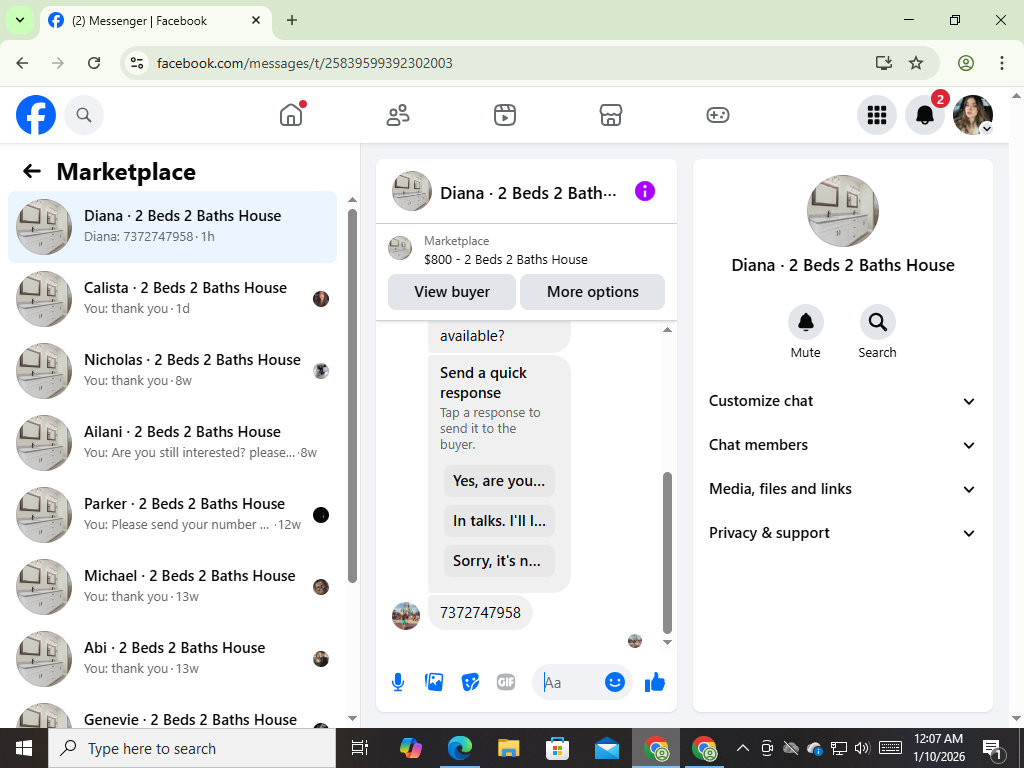Open the Parker conversation
Viewport: 1024px width, 768px height.
point(172,515)
